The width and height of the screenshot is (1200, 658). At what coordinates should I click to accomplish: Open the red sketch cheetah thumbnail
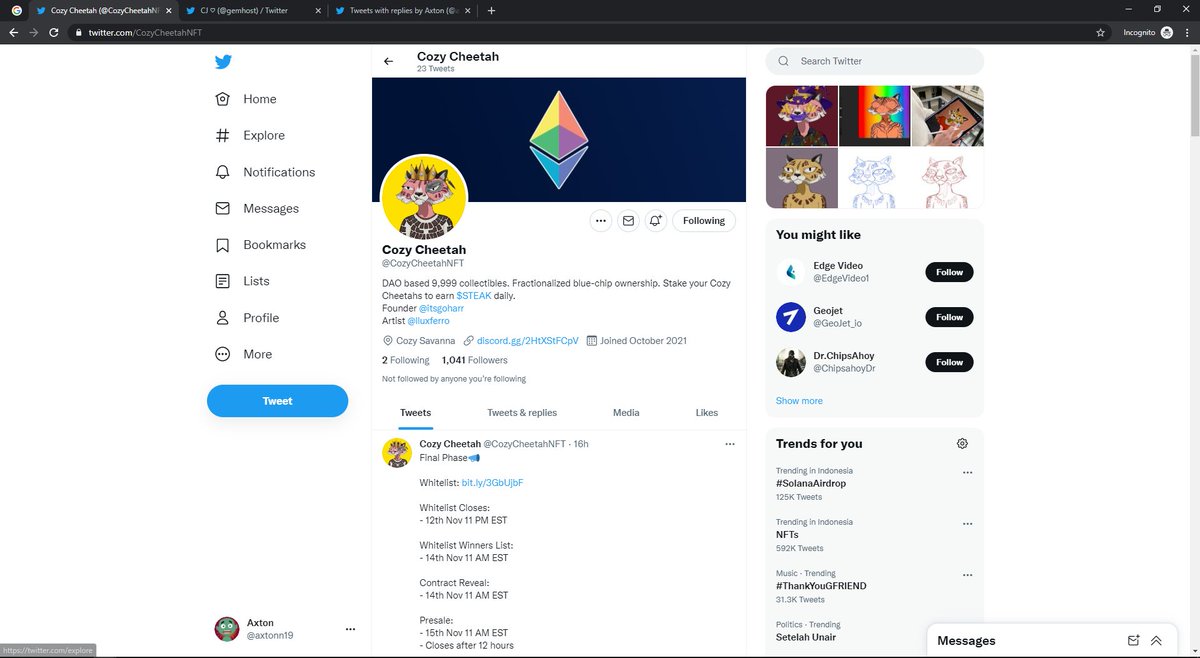pyautogui.click(x=948, y=178)
